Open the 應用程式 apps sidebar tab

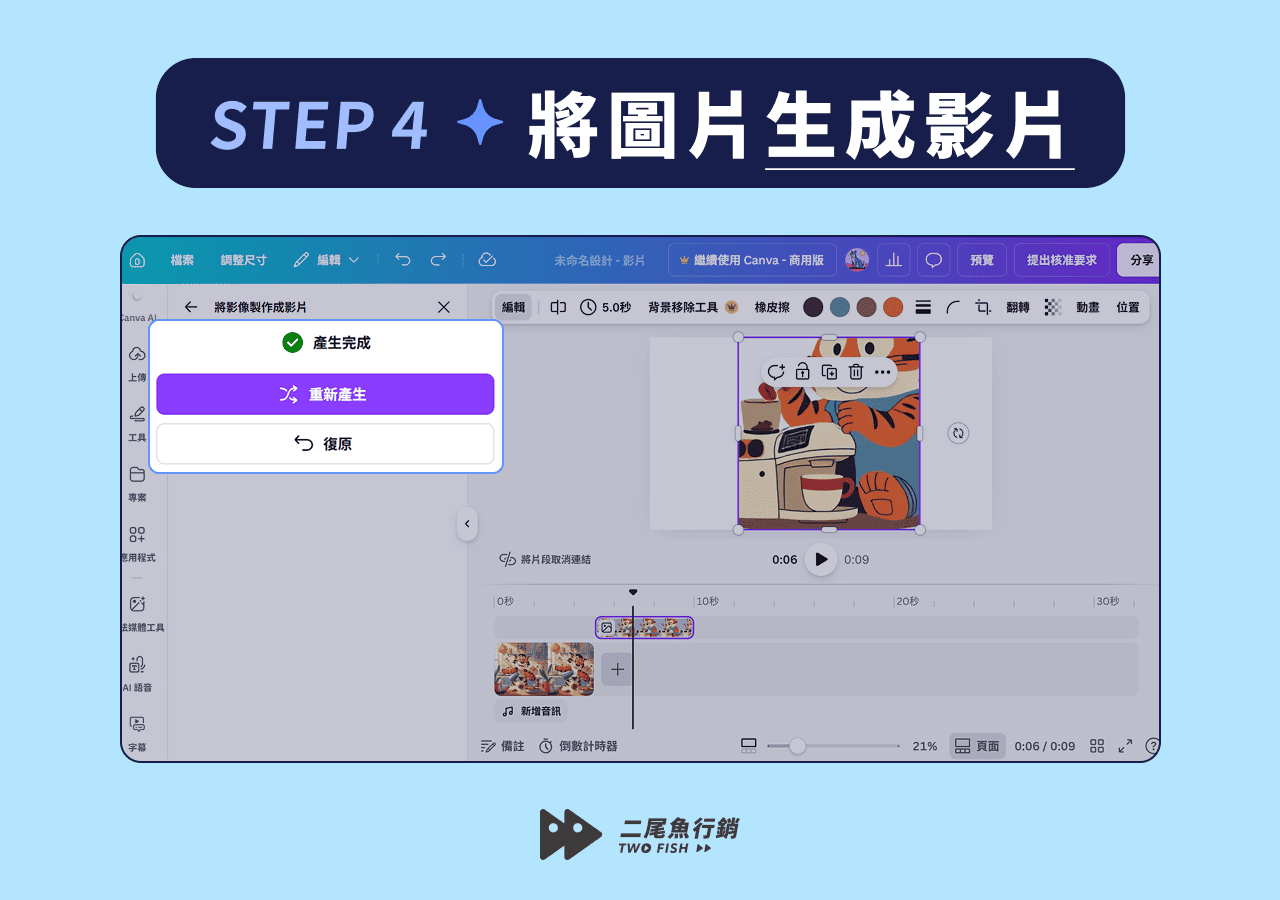[x=137, y=544]
